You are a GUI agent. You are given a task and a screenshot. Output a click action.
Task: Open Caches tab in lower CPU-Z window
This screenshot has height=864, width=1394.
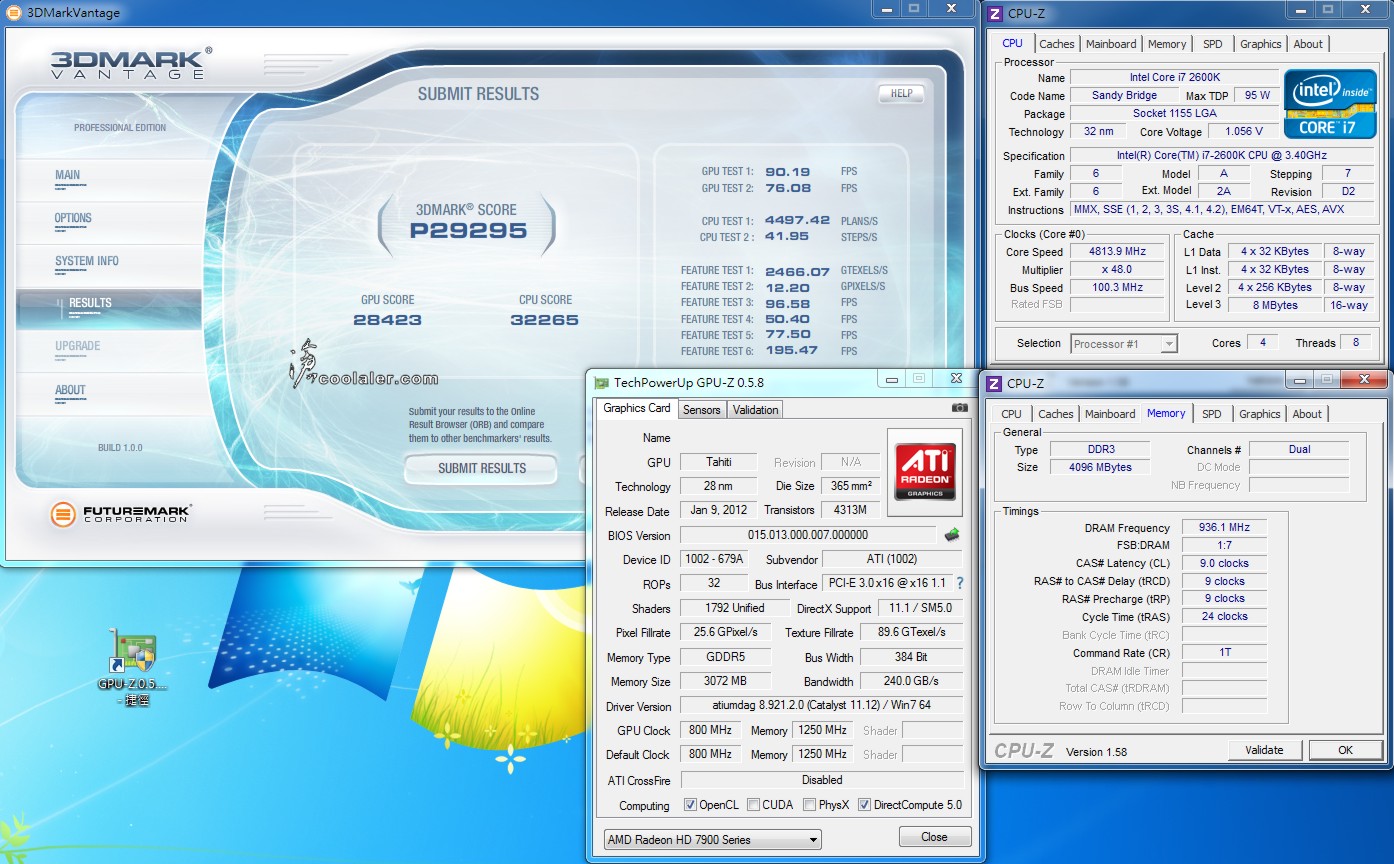coord(1056,414)
